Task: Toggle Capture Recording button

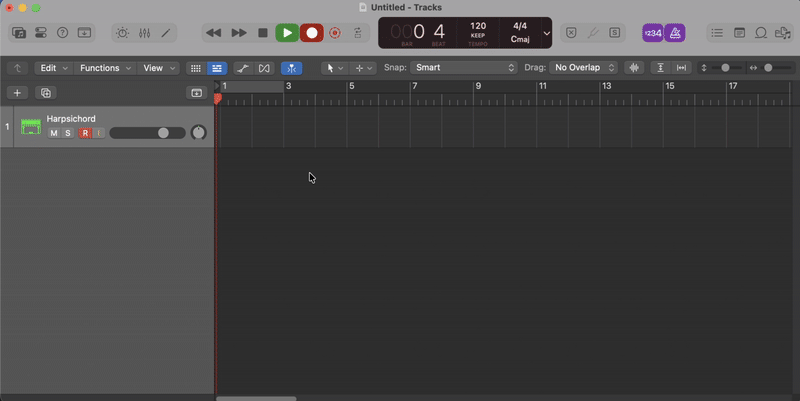Action: pyautogui.click(x=335, y=33)
